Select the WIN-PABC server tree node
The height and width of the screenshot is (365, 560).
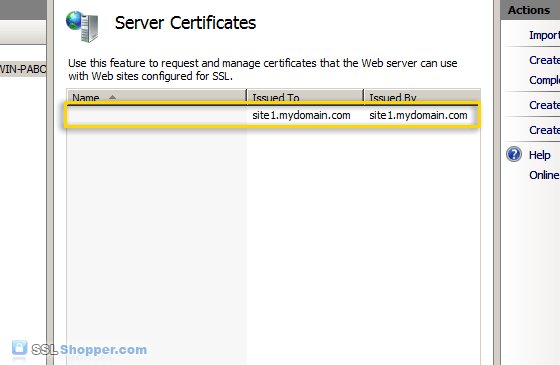pos(23,69)
